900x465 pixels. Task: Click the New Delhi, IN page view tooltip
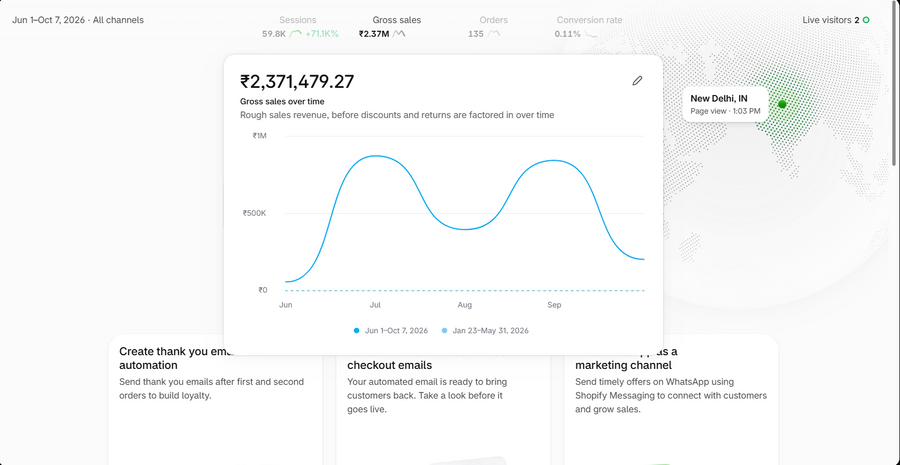pyautogui.click(x=726, y=104)
